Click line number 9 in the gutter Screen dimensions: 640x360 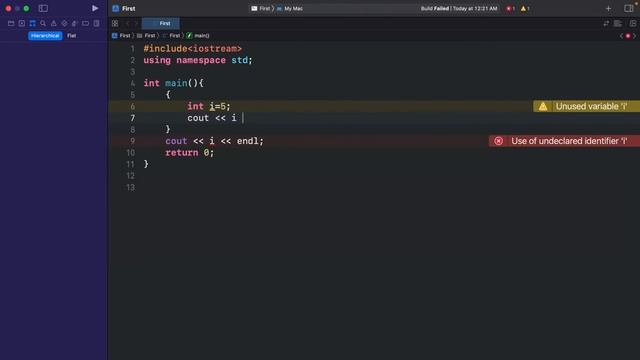coord(132,141)
